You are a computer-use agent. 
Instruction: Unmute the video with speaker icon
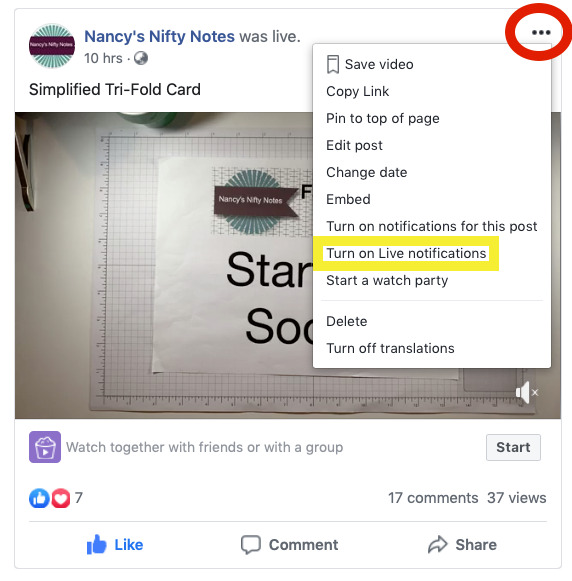(x=526, y=392)
